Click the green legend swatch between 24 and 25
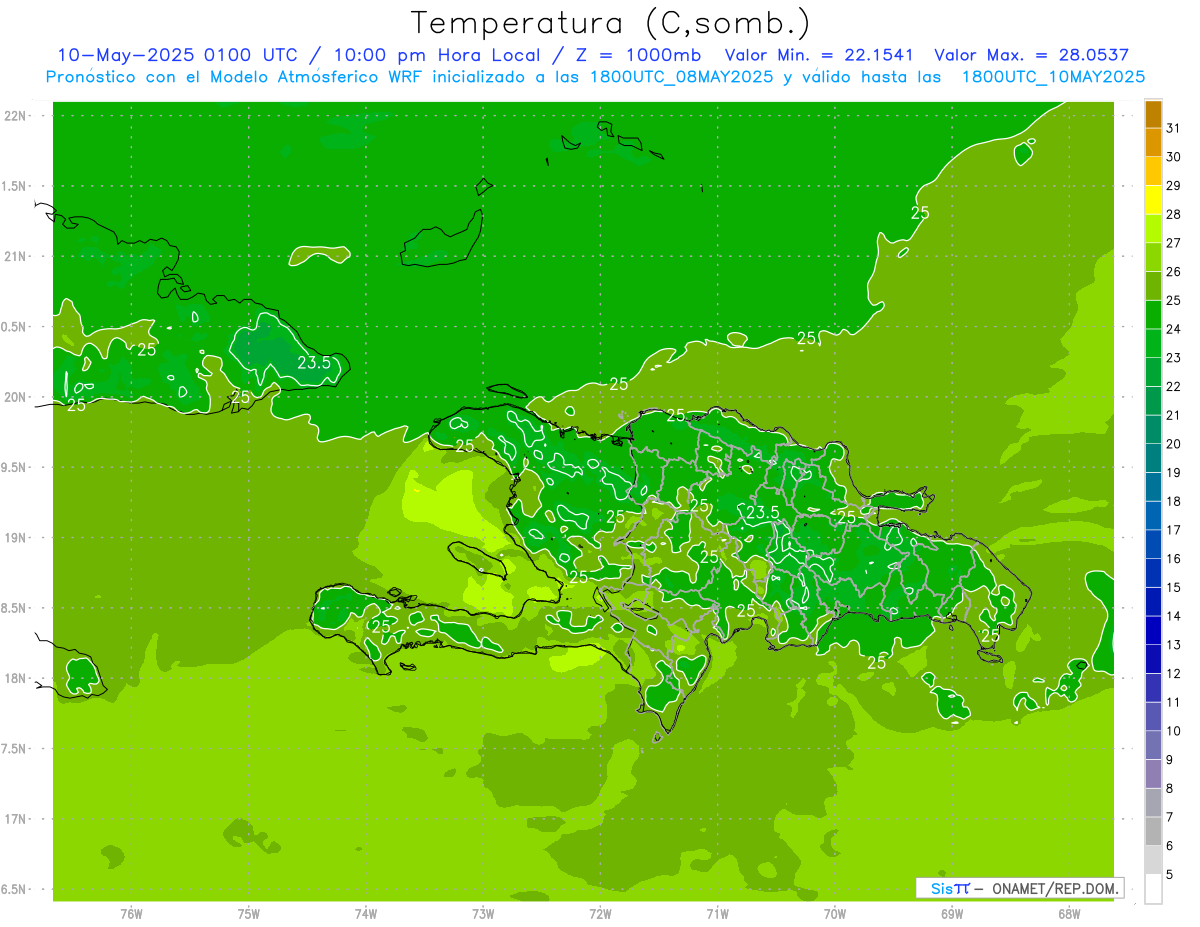This screenshot has width=1200, height=927. 1153,315
